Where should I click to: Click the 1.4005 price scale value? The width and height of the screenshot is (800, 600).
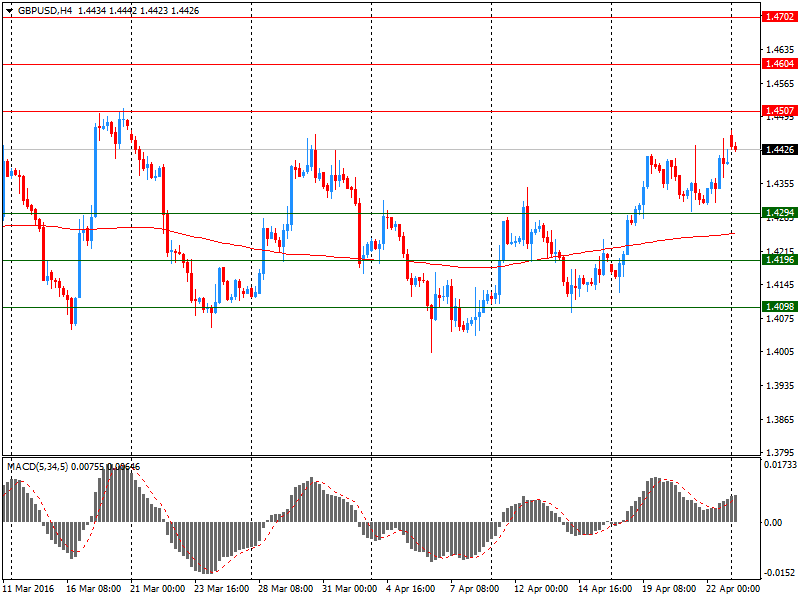pyautogui.click(x=780, y=352)
